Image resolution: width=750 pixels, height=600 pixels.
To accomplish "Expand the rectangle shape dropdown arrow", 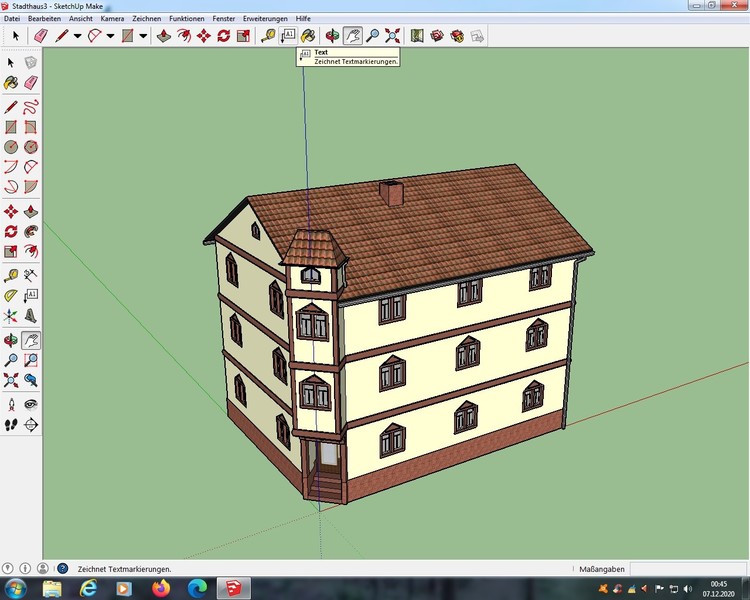I will (x=143, y=37).
